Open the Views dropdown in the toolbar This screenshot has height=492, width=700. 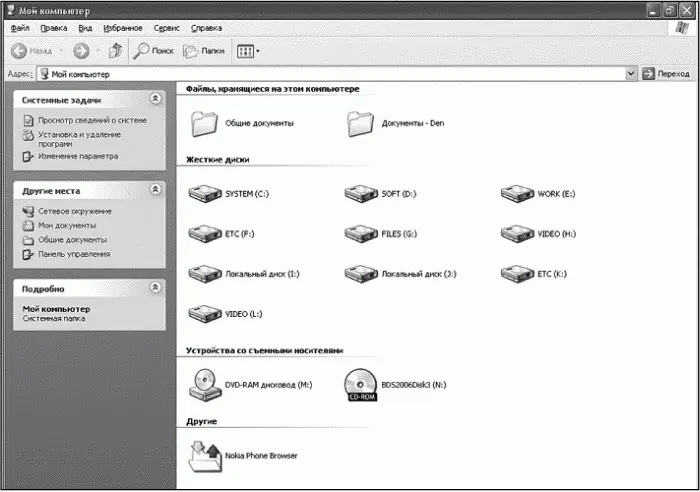pyautogui.click(x=248, y=50)
